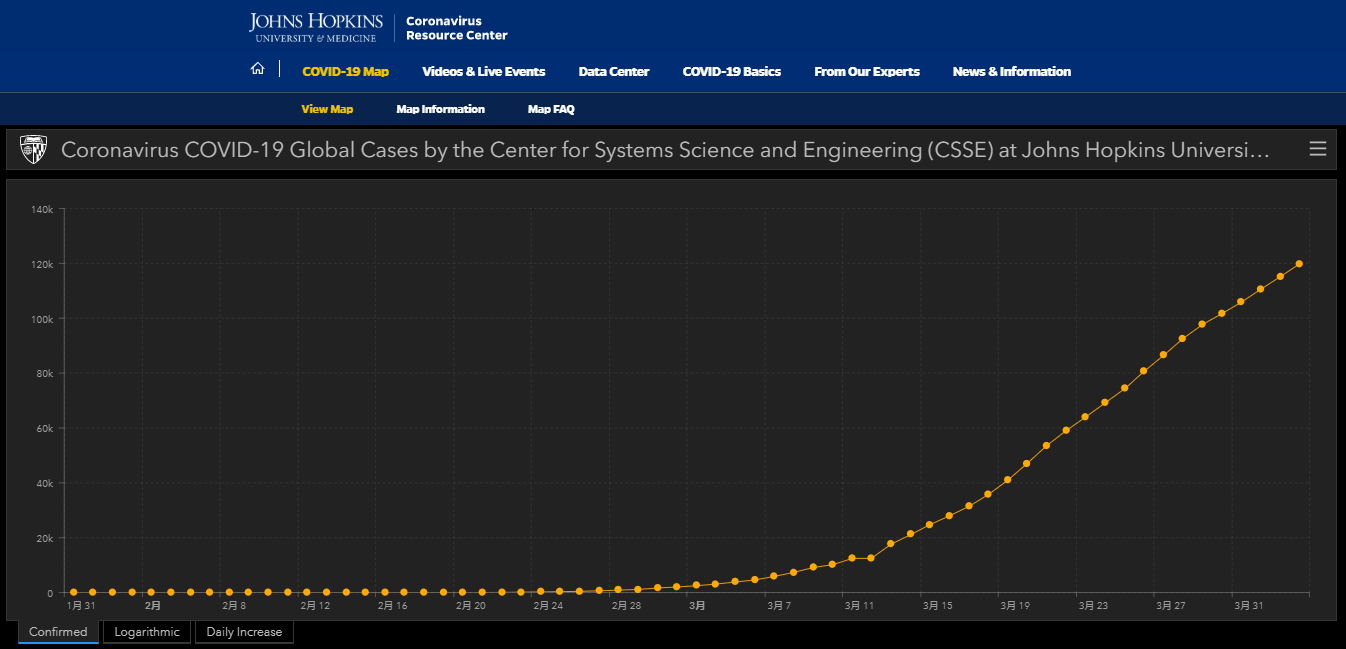Click the 120k y-axis label
Viewport: 1346px width, 649px height.
click(x=42, y=264)
